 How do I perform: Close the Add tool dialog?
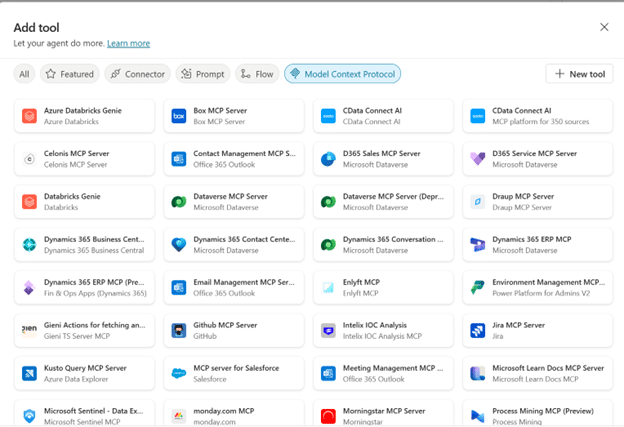click(x=604, y=27)
